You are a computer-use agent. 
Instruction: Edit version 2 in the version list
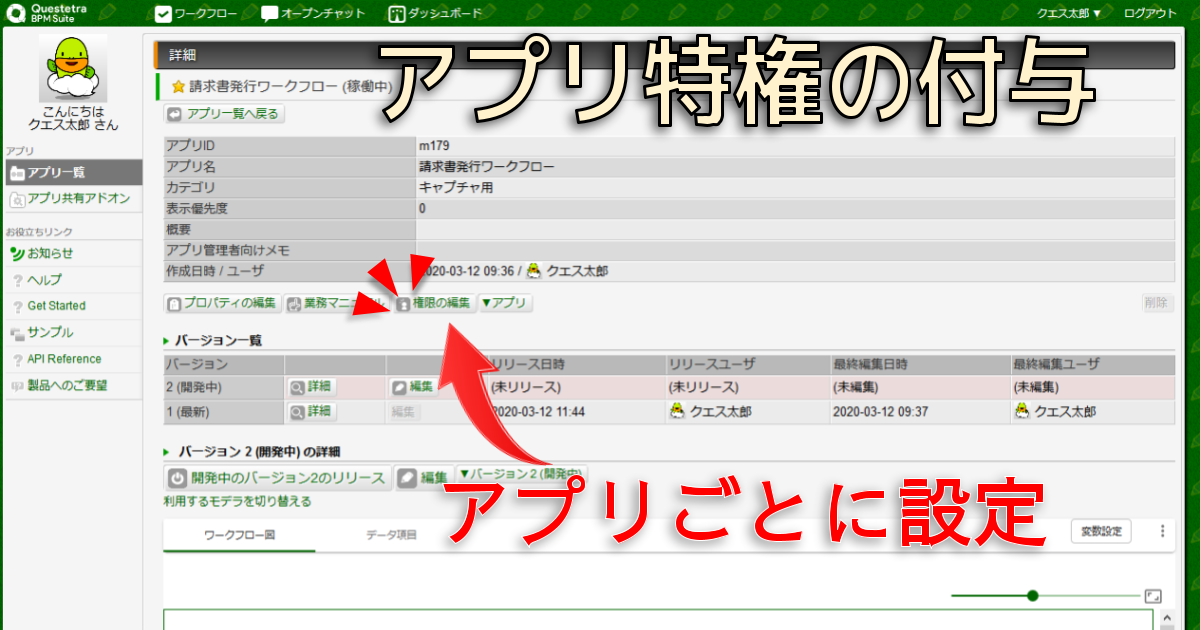click(x=413, y=385)
